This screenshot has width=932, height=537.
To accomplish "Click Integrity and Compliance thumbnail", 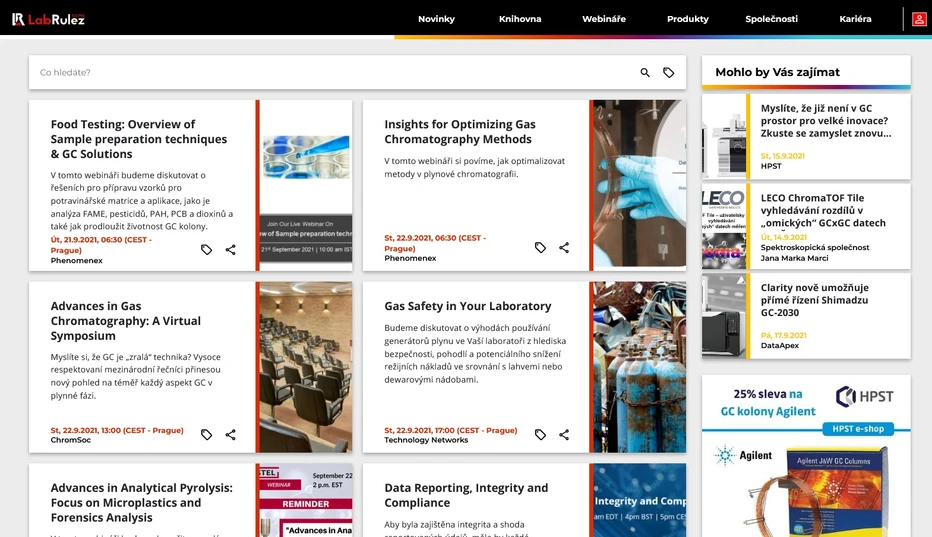I will coord(640,500).
